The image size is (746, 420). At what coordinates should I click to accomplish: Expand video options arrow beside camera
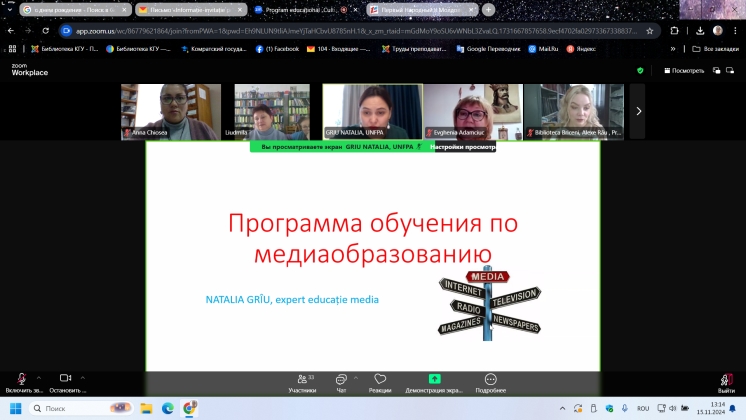(83, 375)
